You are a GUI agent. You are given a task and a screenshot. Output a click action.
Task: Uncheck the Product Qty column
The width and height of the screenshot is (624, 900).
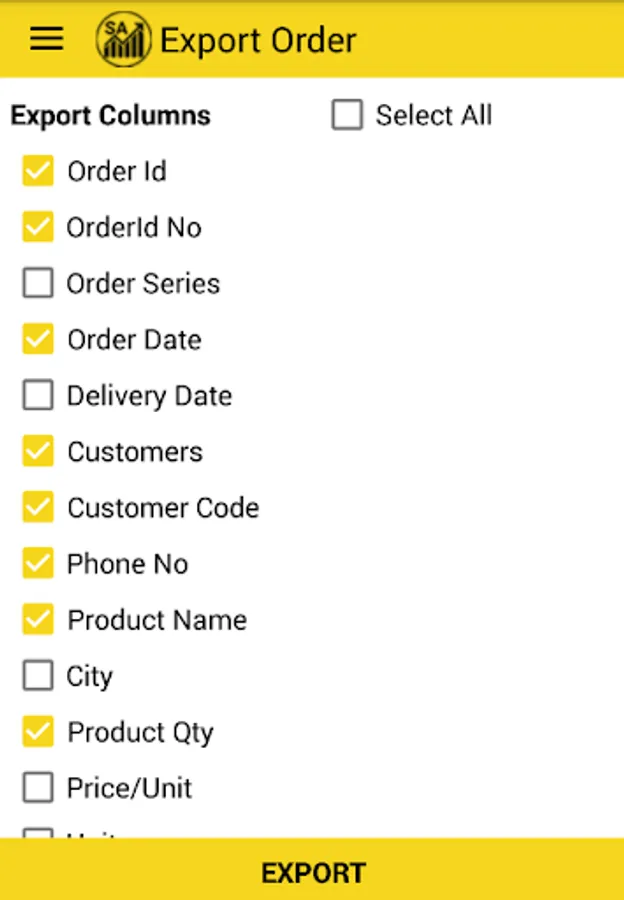tap(38, 731)
